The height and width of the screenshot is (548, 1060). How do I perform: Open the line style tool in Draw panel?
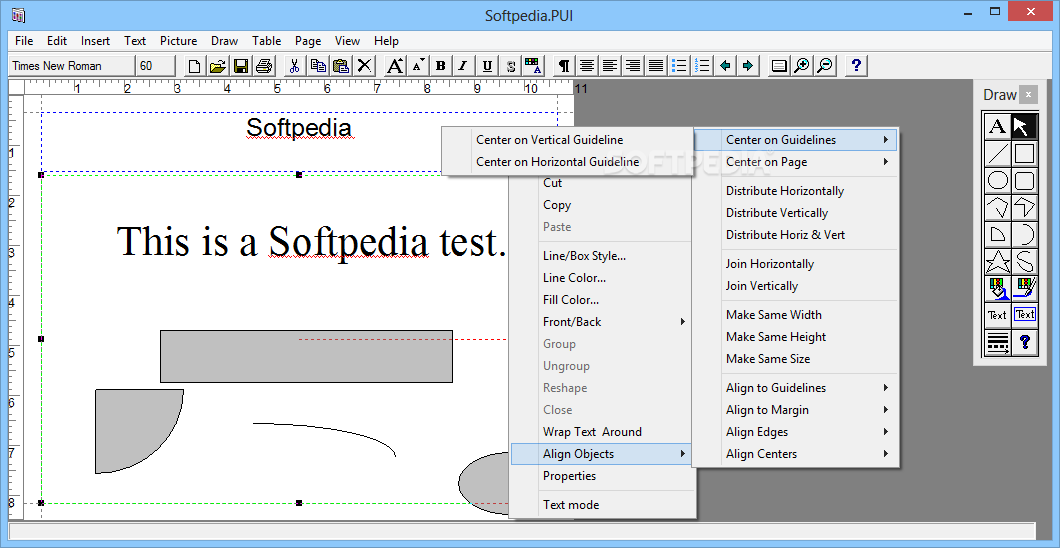click(x=997, y=342)
